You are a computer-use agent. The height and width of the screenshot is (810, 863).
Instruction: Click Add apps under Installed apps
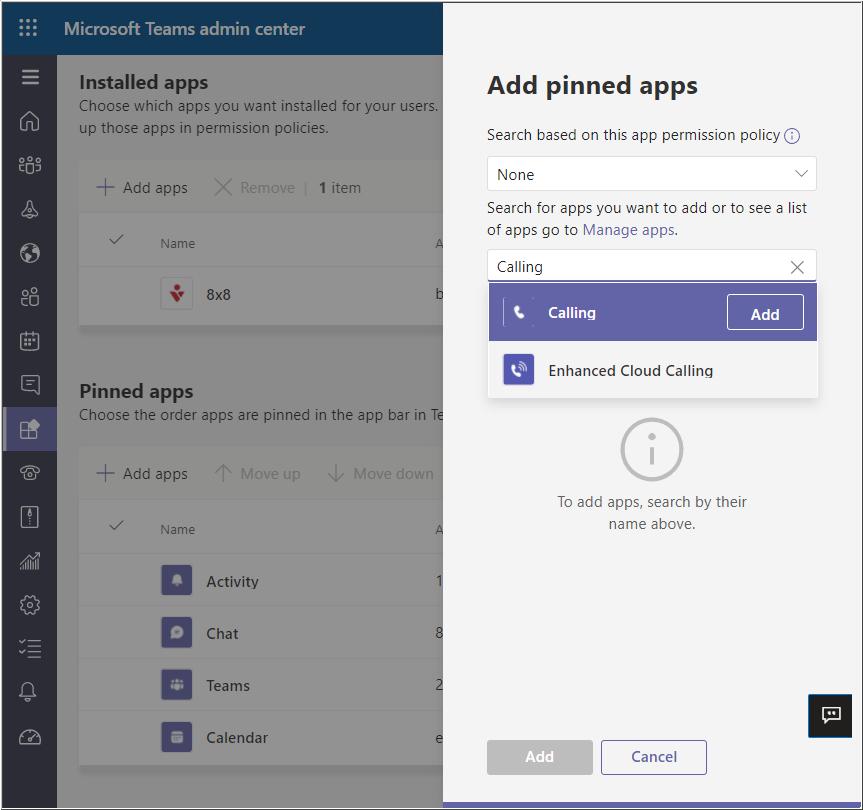142,188
